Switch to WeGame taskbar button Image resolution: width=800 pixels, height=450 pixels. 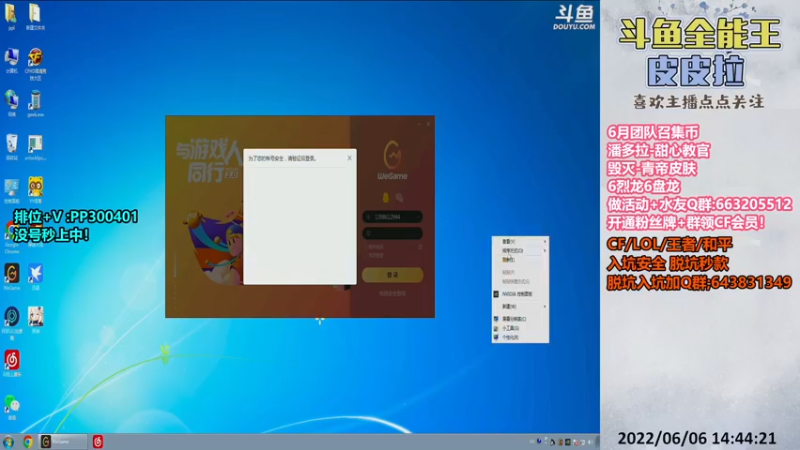click(63, 442)
